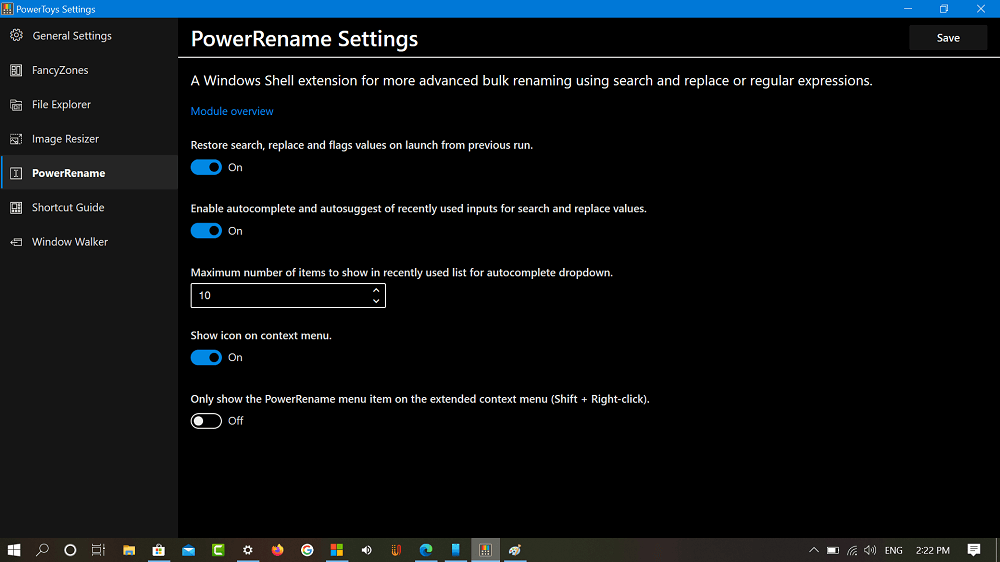
Task: Open Windows Settings gear on taskbar
Action: [x=247, y=550]
